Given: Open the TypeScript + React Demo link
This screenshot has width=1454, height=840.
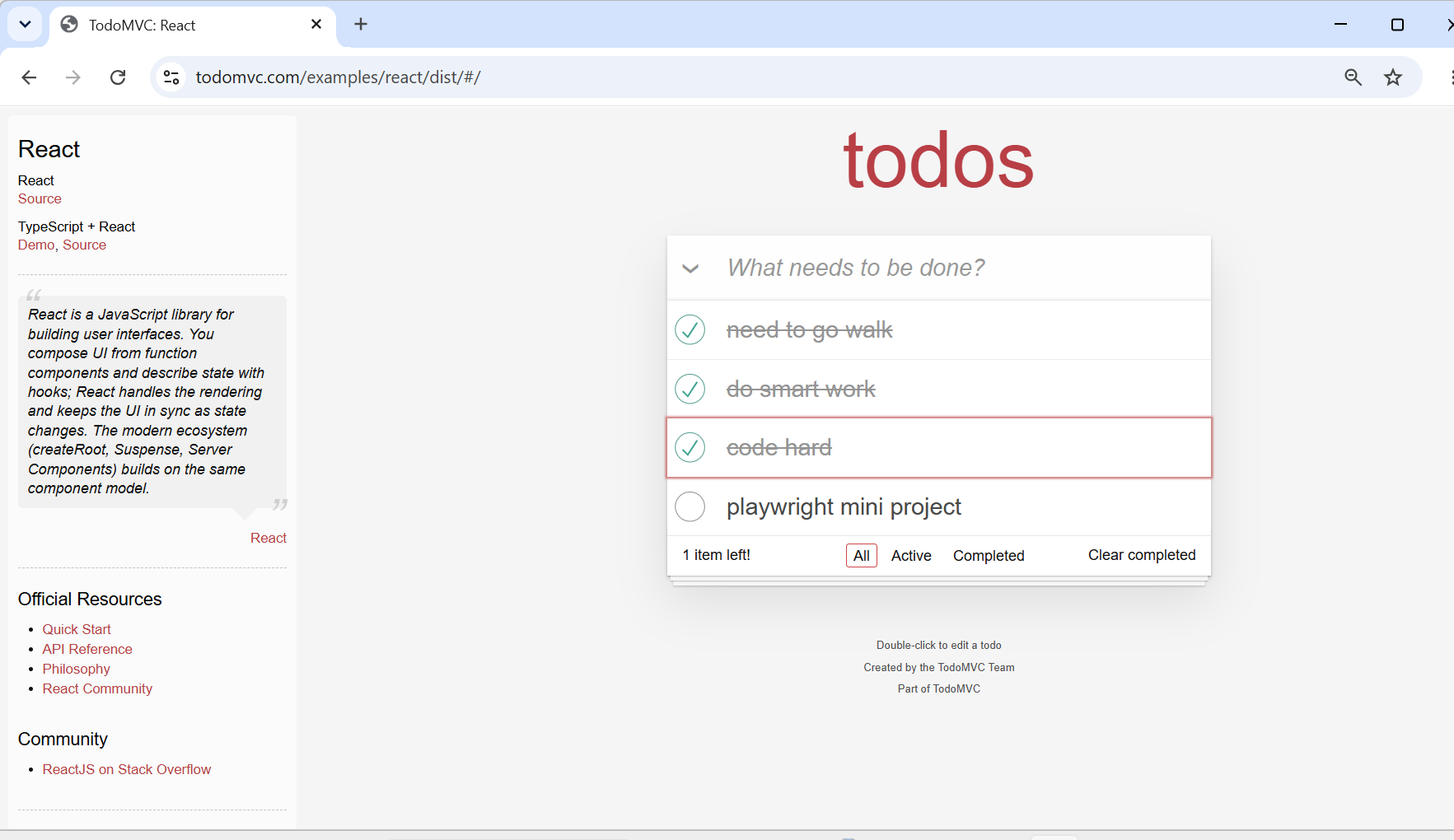Looking at the screenshot, I should (36, 245).
